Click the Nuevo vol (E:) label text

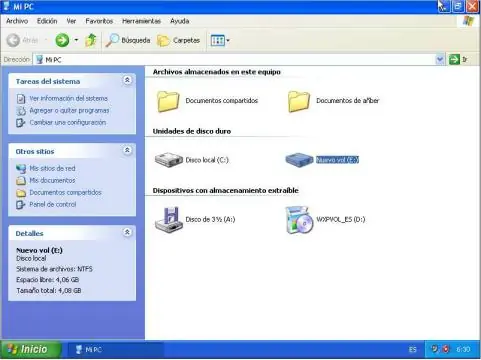pyautogui.click(x=337, y=160)
